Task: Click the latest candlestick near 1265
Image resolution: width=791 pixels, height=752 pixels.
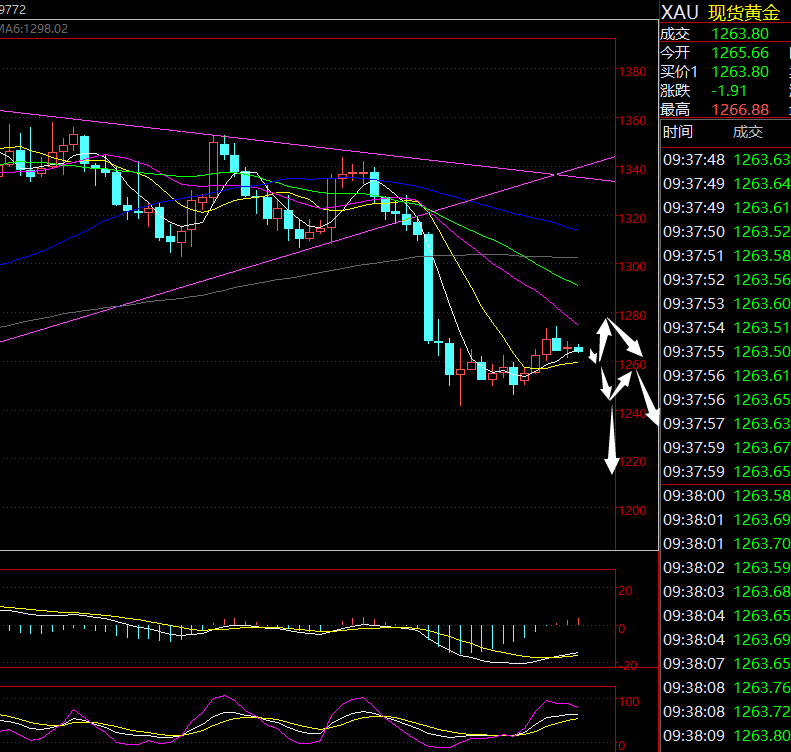Action: pyautogui.click(x=578, y=349)
